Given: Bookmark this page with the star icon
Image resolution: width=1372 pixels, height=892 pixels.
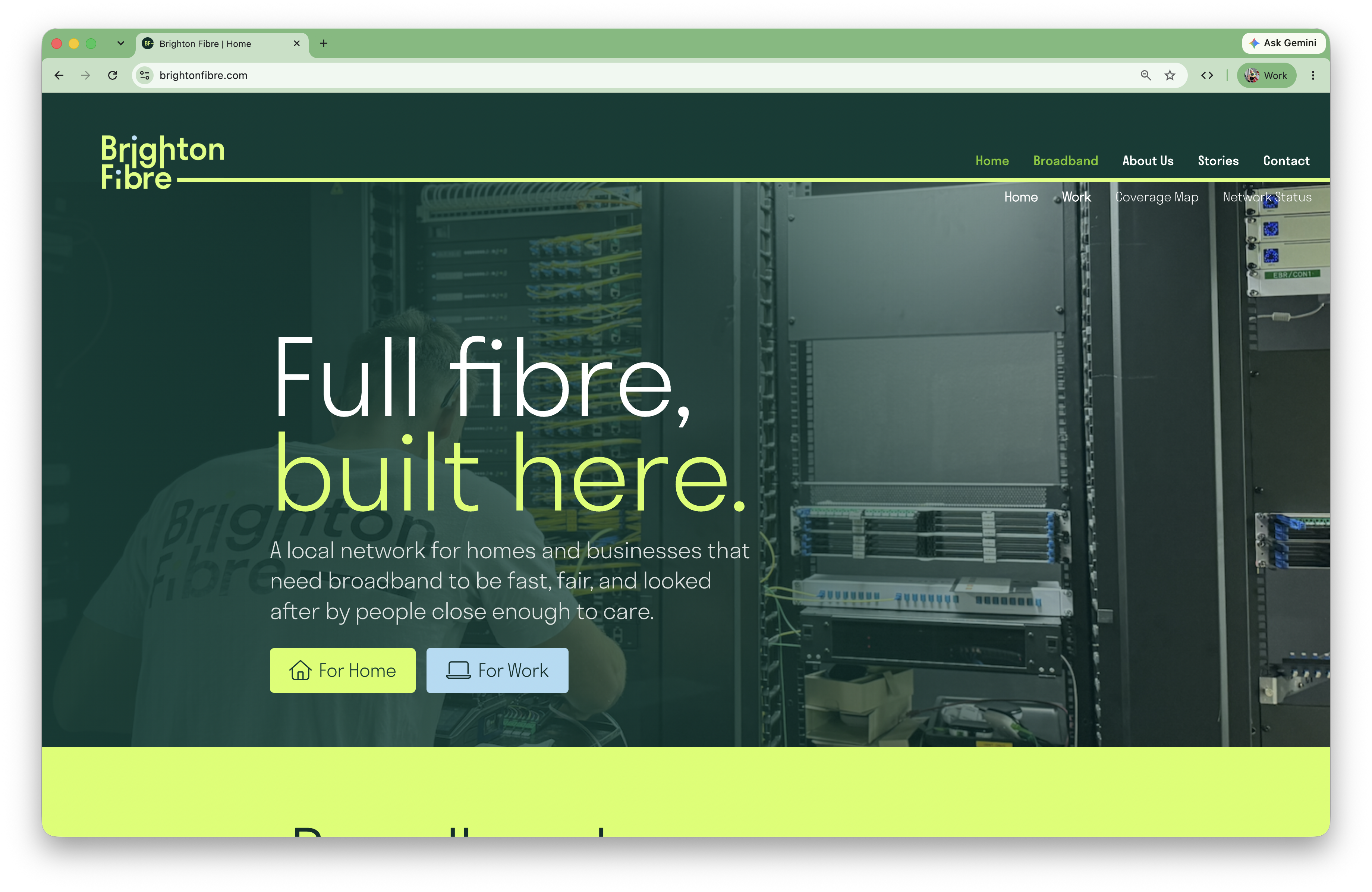Looking at the screenshot, I should coord(1170,76).
